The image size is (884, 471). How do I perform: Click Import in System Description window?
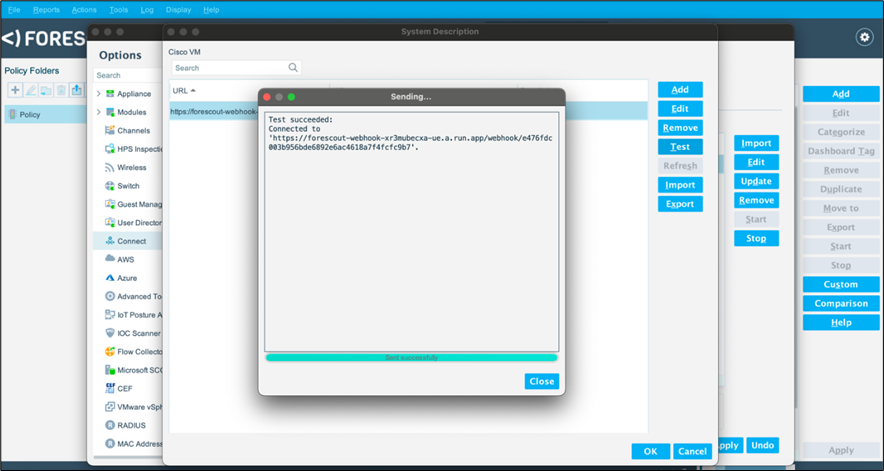pyautogui.click(x=680, y=185)
